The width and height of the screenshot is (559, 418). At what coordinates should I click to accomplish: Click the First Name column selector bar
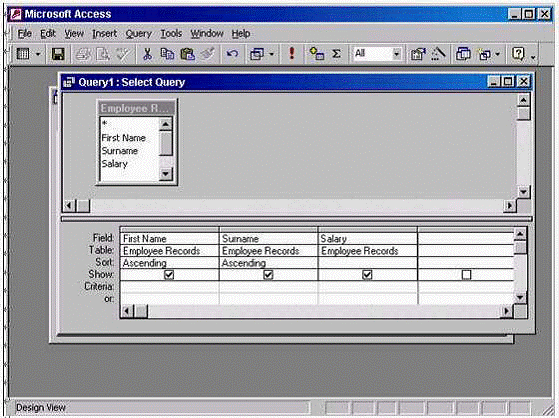tap(169, 229)
